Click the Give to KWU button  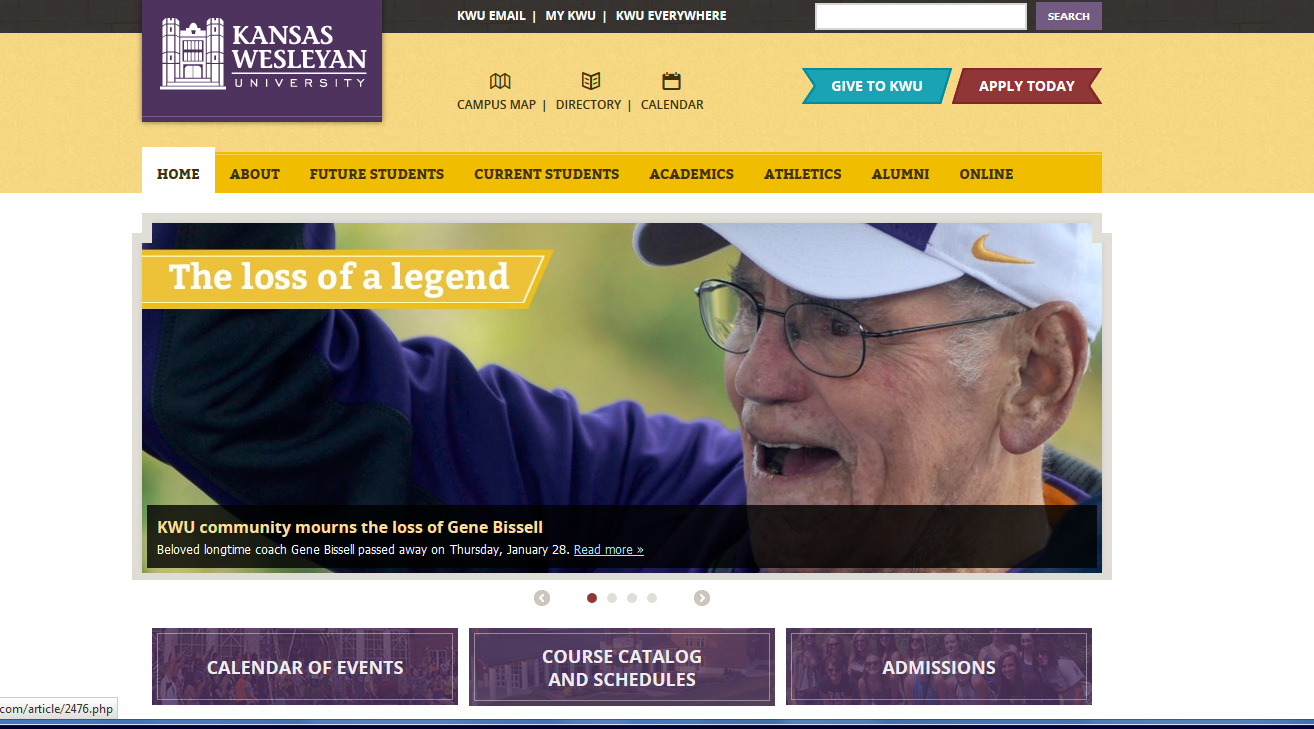(x=877, y=86)
